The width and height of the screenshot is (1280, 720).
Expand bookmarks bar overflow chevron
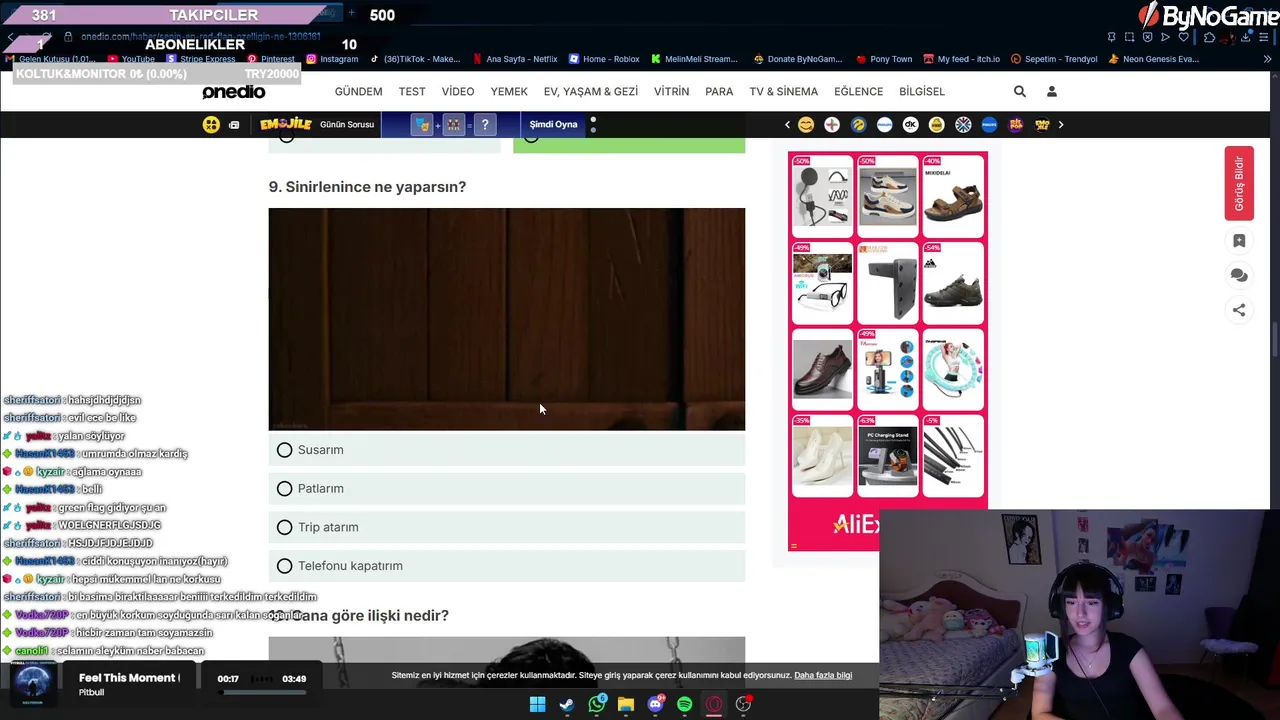click(1266, 59)
